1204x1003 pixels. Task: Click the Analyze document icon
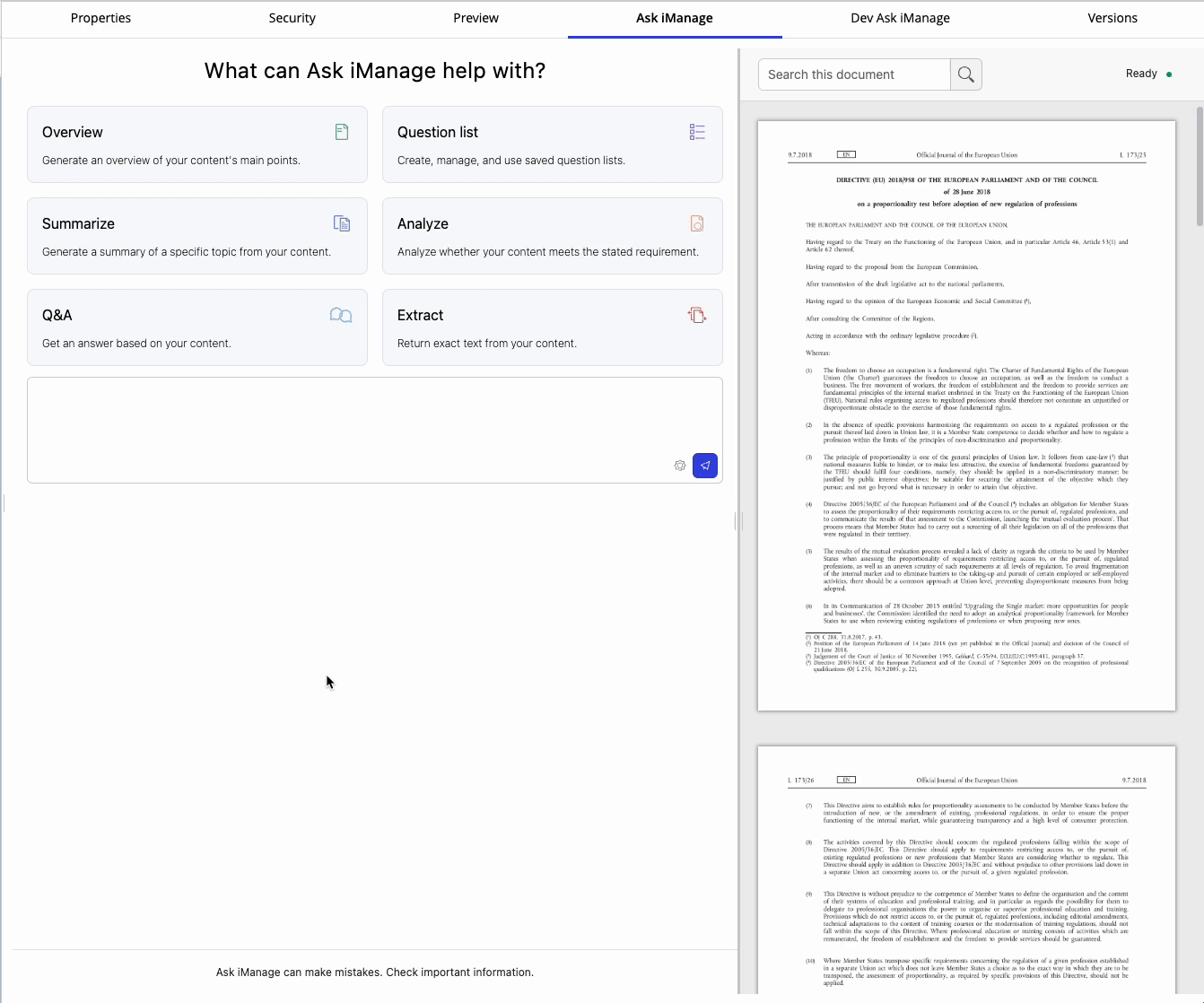click(x=697, y=222)
